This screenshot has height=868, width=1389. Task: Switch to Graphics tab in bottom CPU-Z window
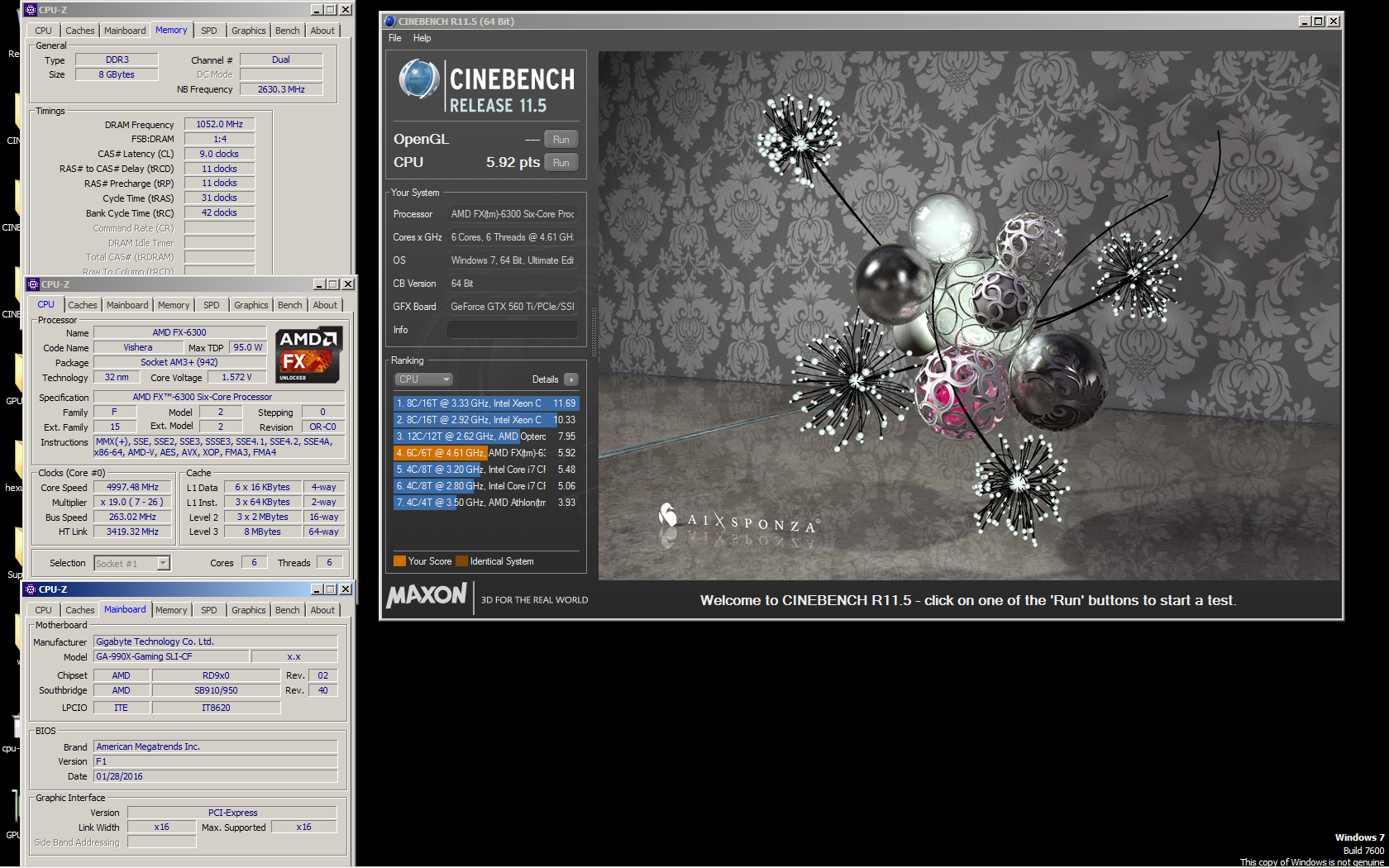tap(249, 610)
